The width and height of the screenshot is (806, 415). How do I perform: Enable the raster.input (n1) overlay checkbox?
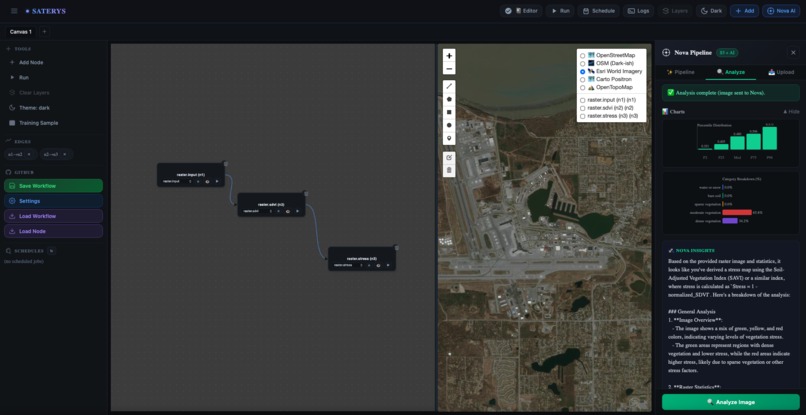tap(582, 100)
